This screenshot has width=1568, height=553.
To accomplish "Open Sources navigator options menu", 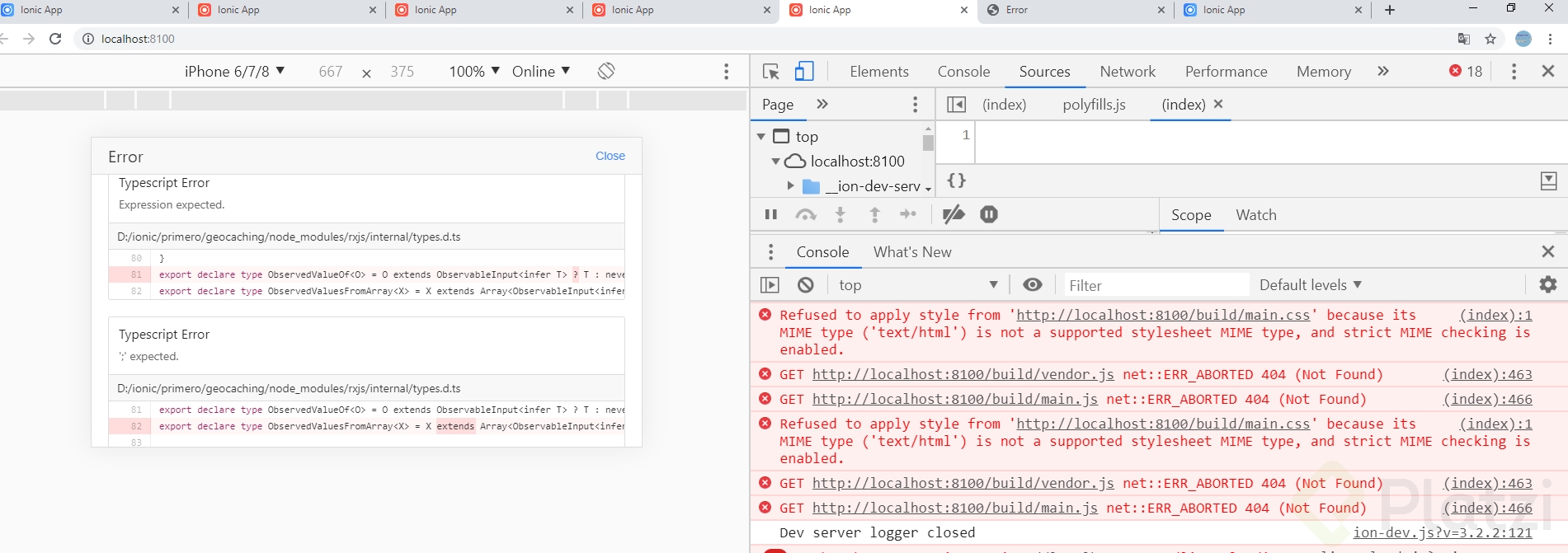I will pyautogui.click(x=915, y=104).
